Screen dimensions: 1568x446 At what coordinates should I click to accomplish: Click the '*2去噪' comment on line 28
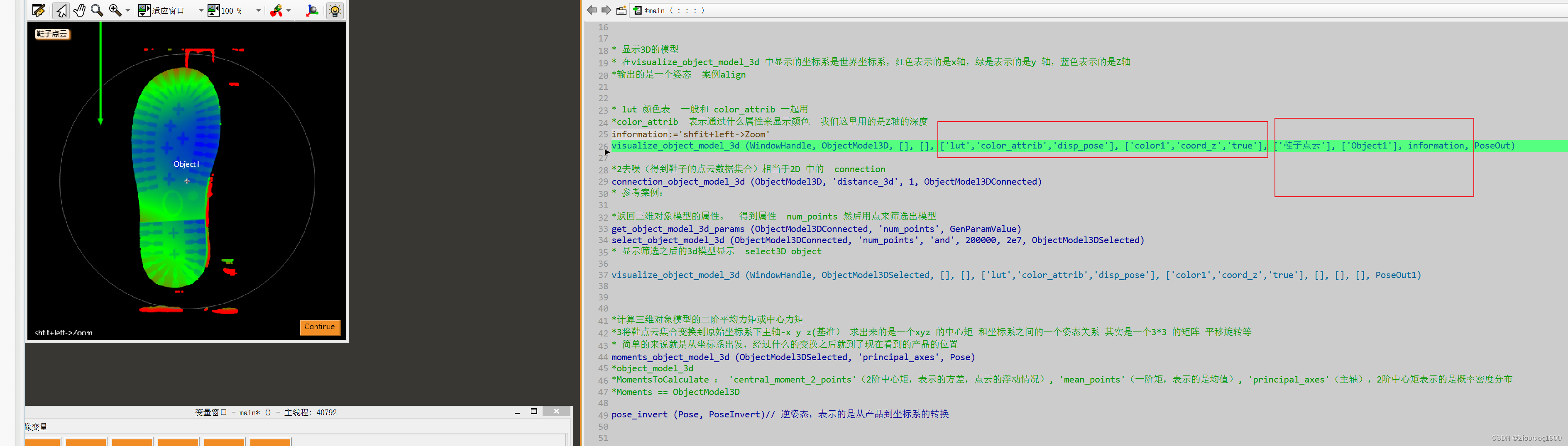coord(748,170)
